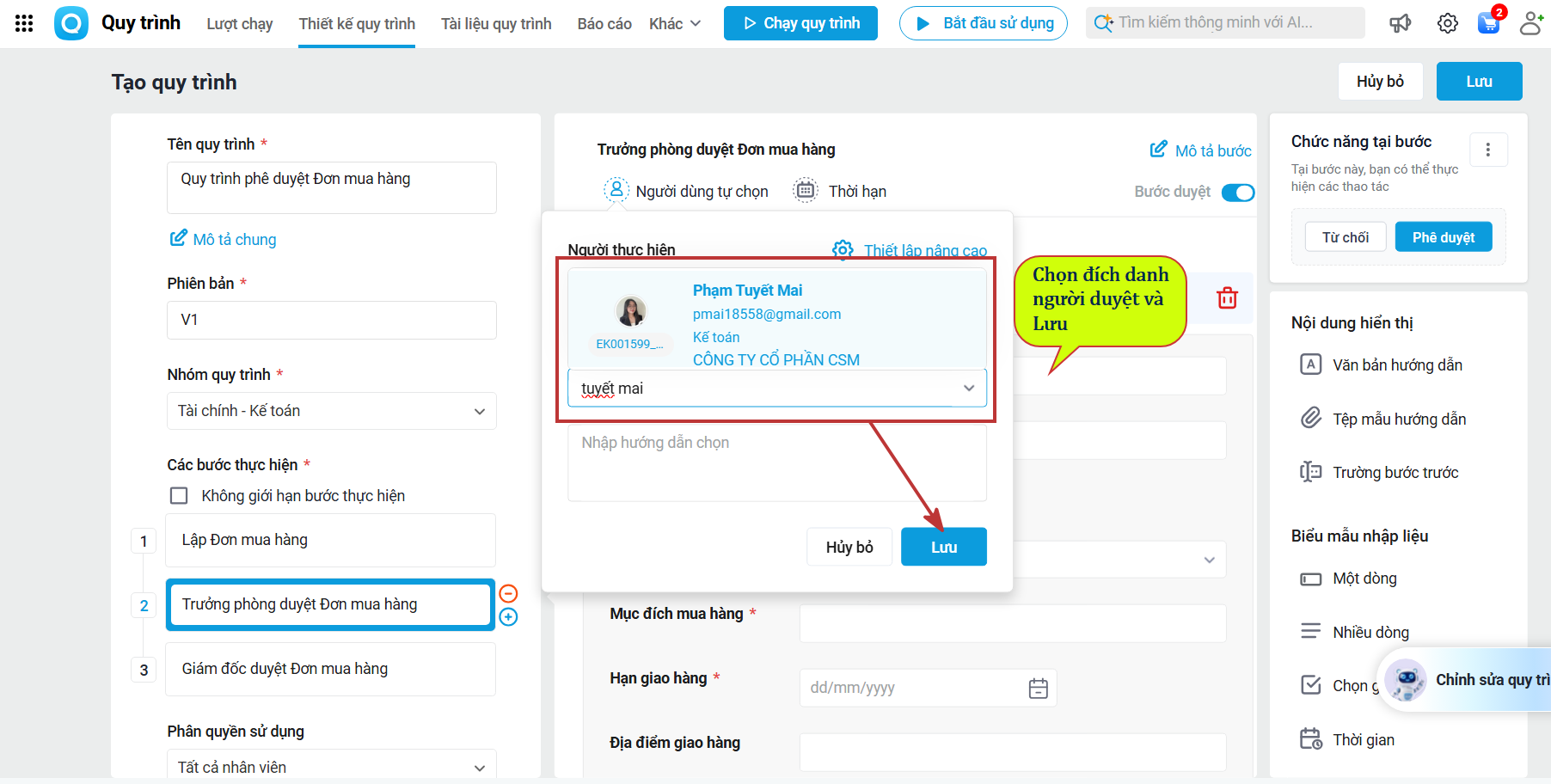This screenshot has height=784, width=1551.
Task: Click calendar icon in Hạn giao hàng field
Action: [1039, 688]
